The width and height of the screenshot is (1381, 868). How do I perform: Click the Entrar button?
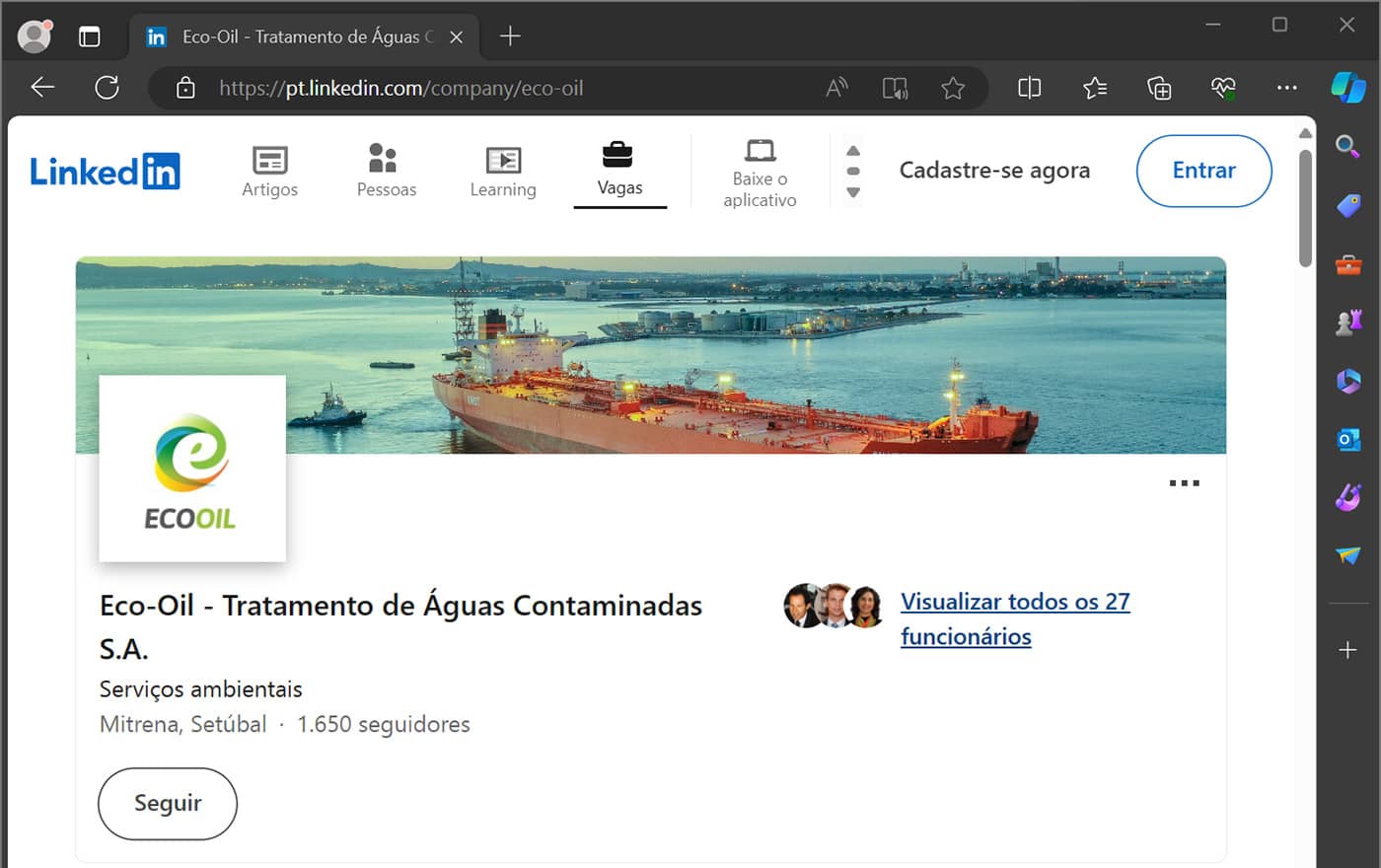(1203, 171)
